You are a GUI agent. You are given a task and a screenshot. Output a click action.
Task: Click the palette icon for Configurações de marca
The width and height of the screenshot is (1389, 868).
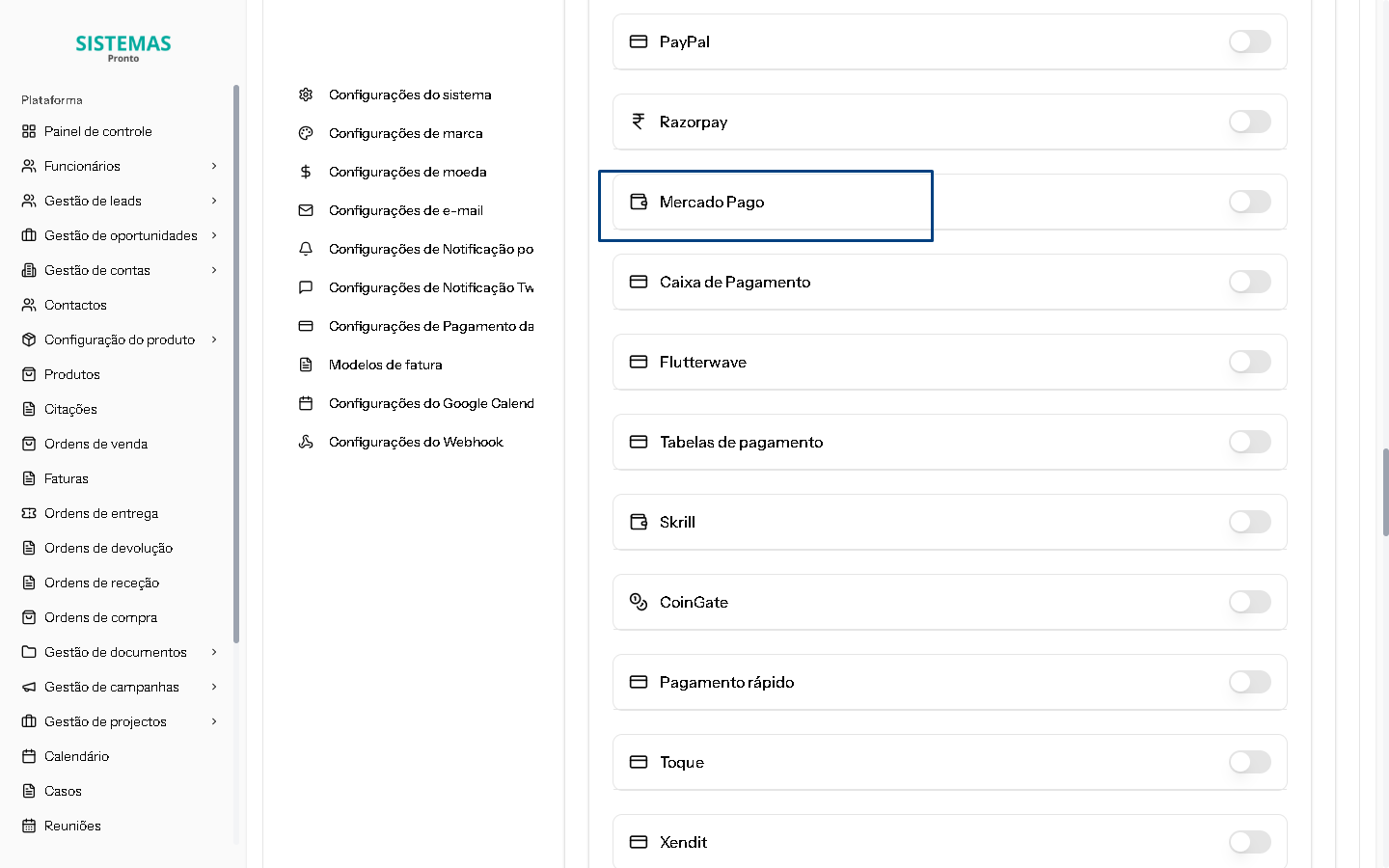[x=306, y=133]
